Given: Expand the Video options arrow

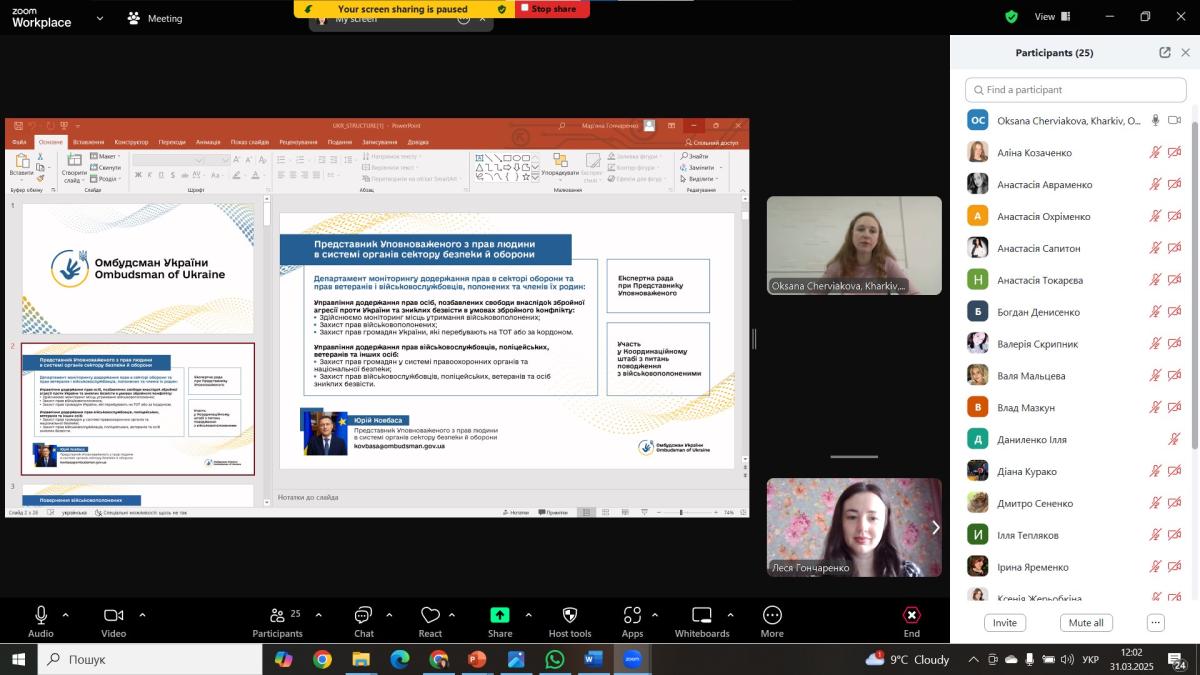Looking at the screenshot, I should (x=142, y=615).
